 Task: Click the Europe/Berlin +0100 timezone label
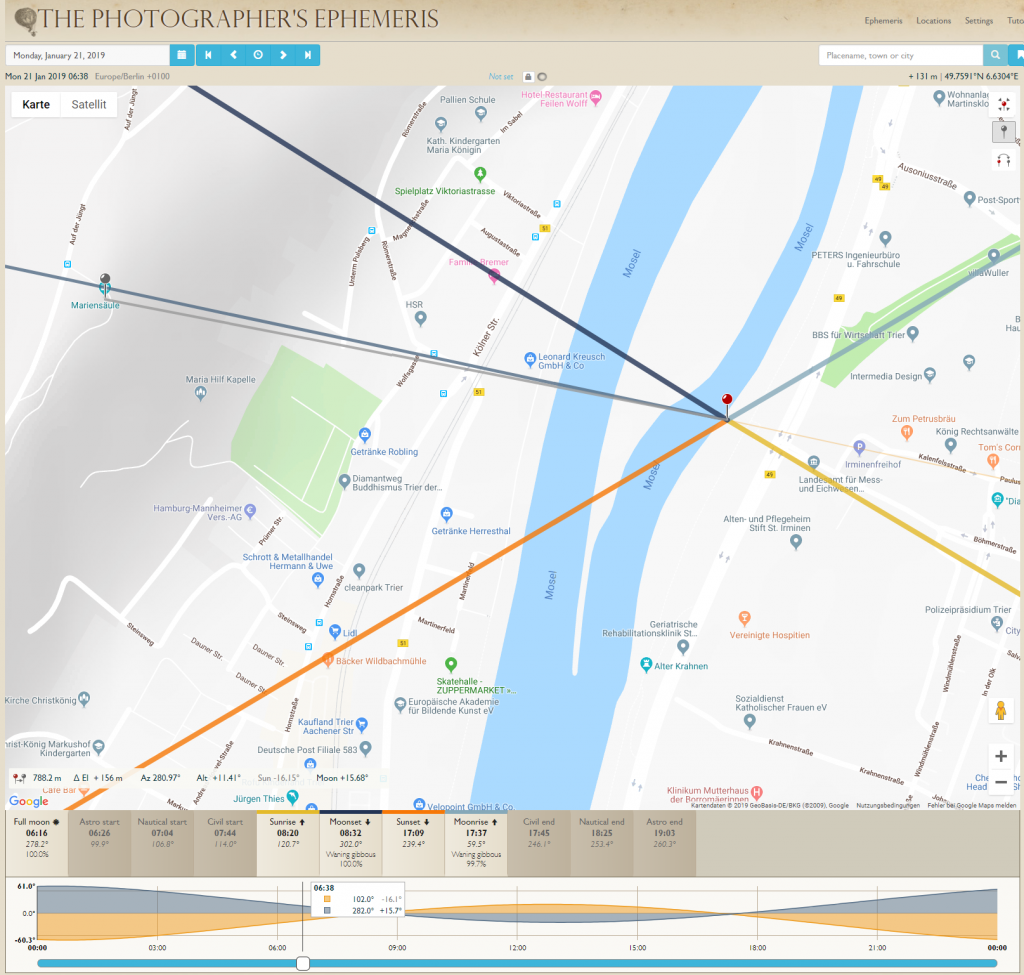(x=132, y=76)
